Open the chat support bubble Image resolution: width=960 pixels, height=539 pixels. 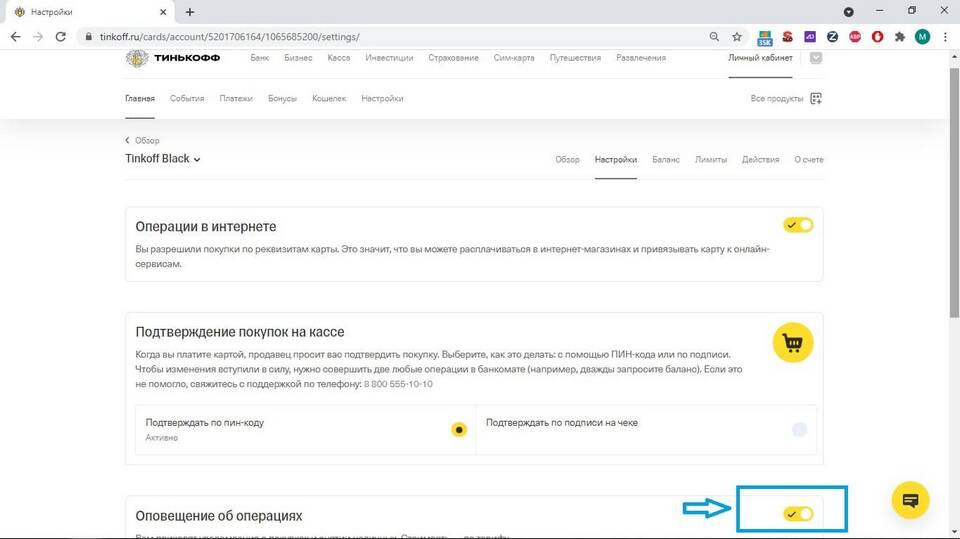coord(910,499)
